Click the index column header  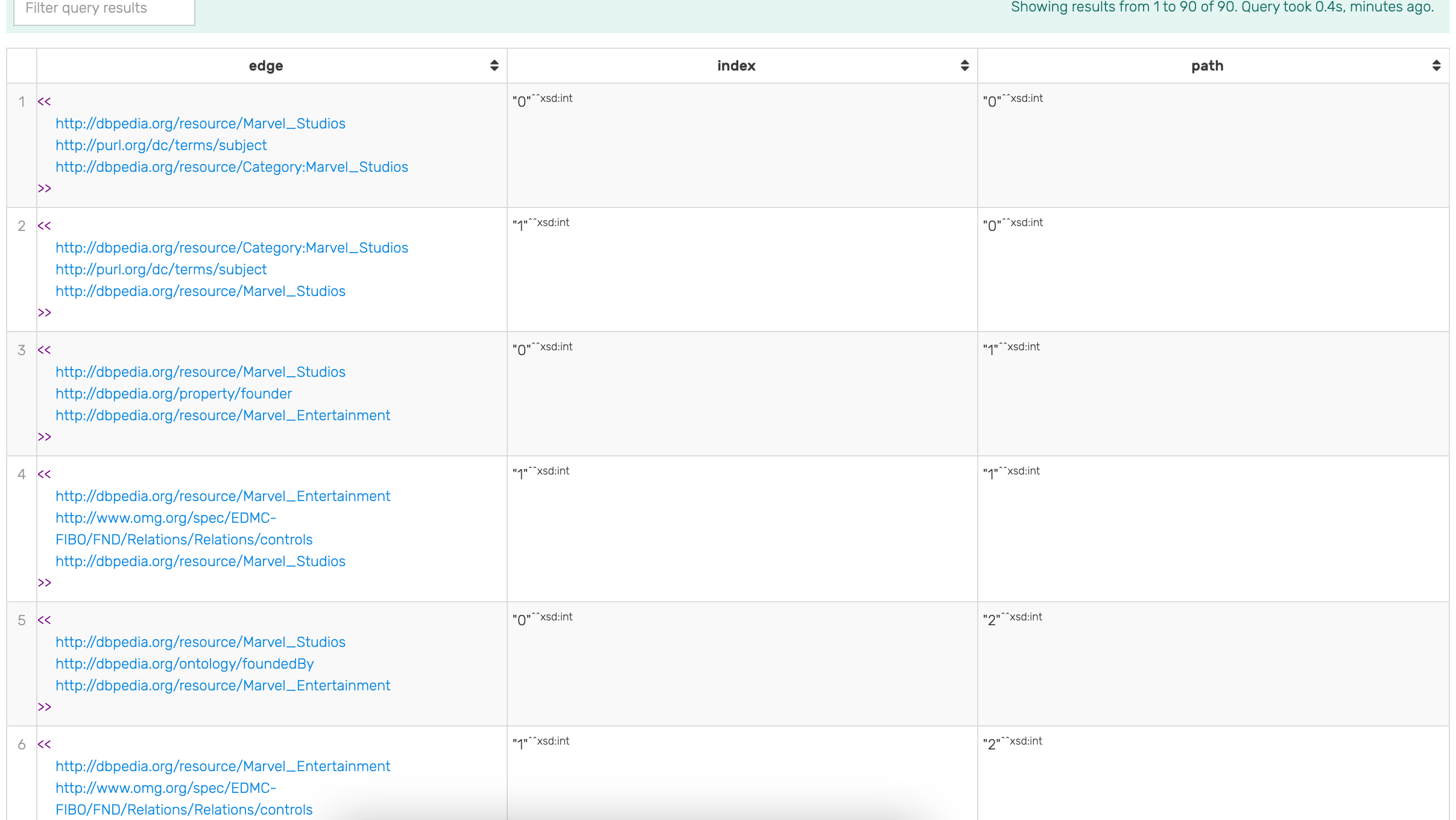coord(736,66)
